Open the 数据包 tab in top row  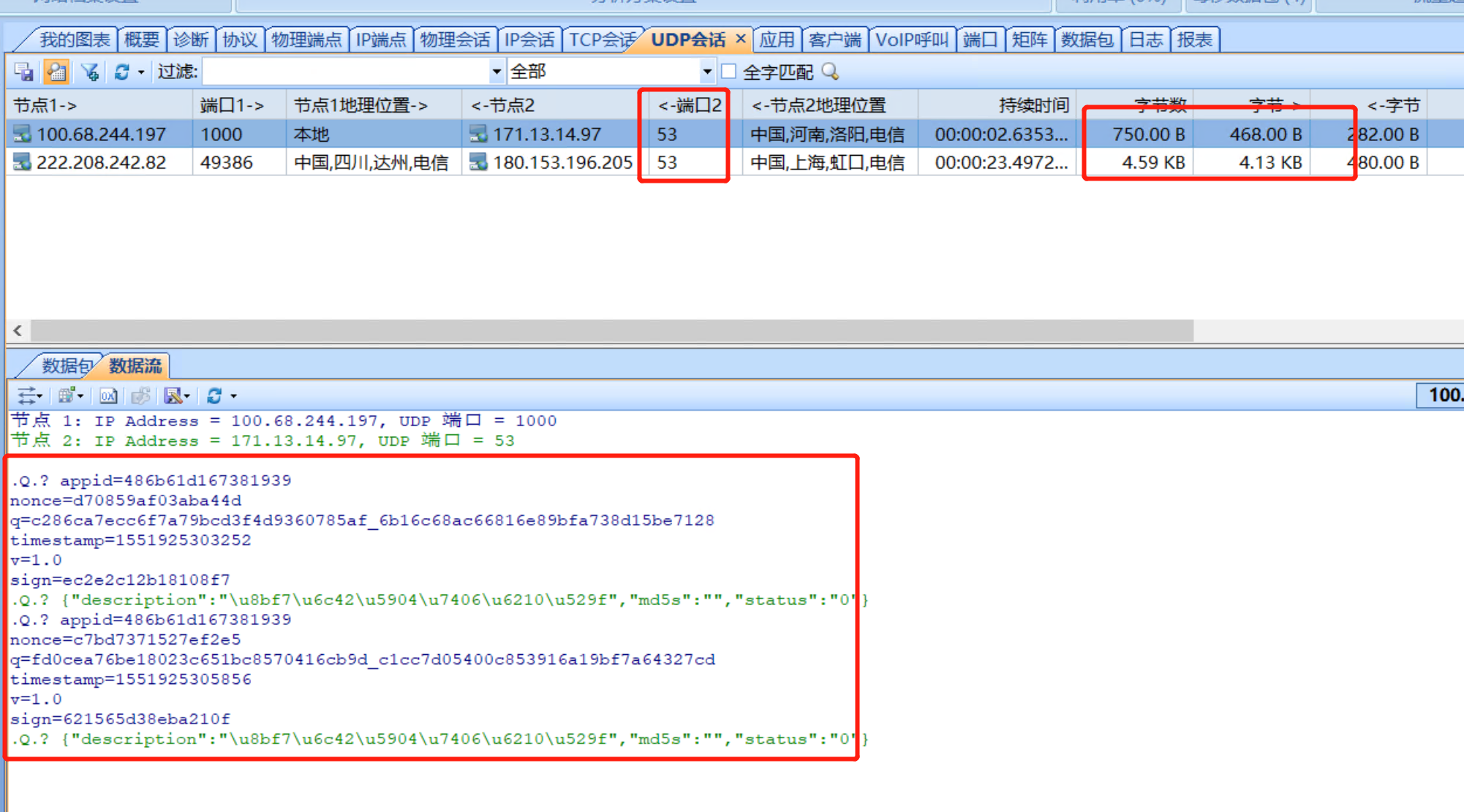(x=1087, y=39)
